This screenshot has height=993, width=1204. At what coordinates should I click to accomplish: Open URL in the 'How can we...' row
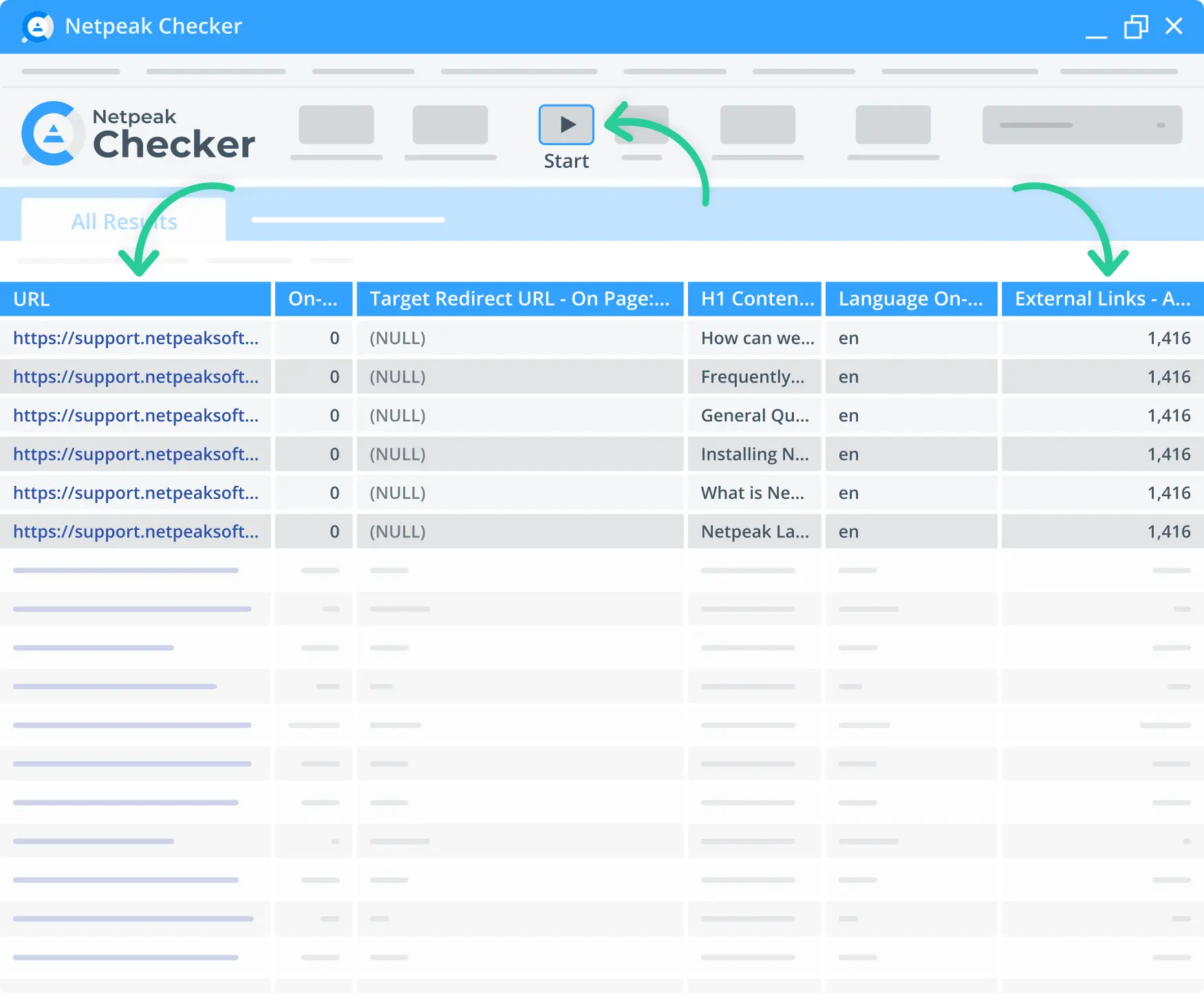point(136,338)
